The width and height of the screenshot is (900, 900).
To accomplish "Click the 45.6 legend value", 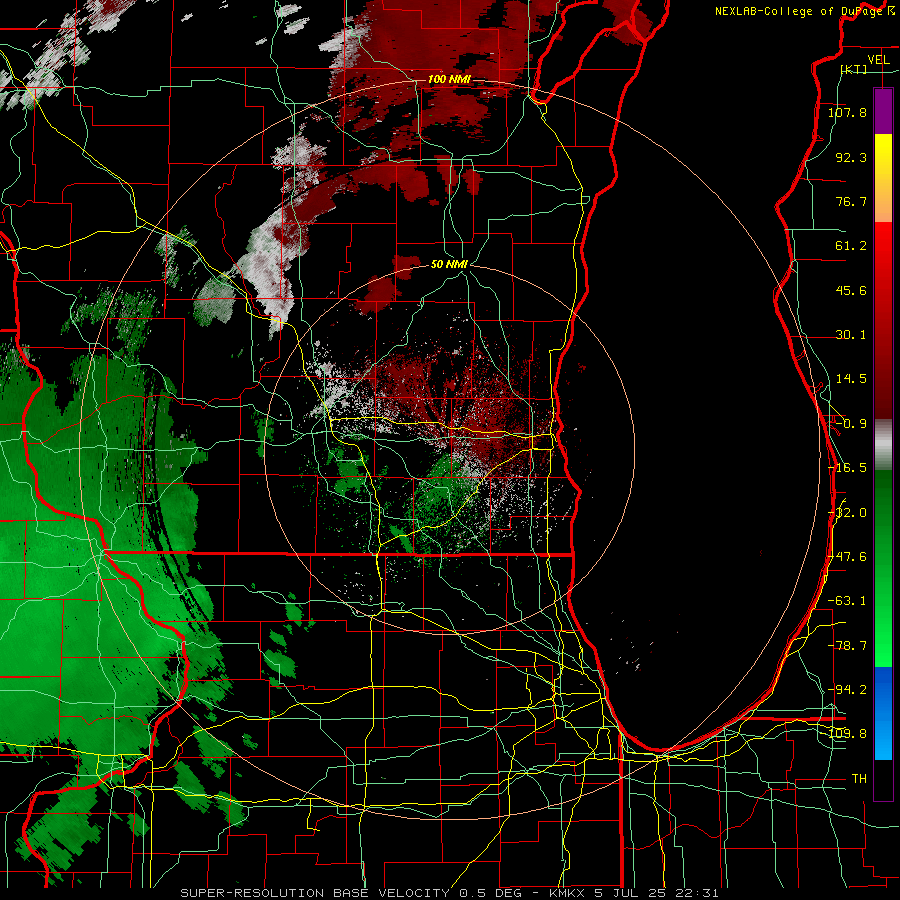I will point(851,290).
